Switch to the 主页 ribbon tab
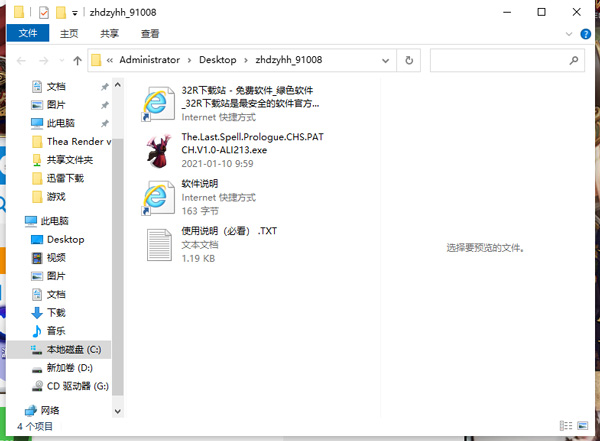This screenshot has width=600, height=441. pos(69,34)
